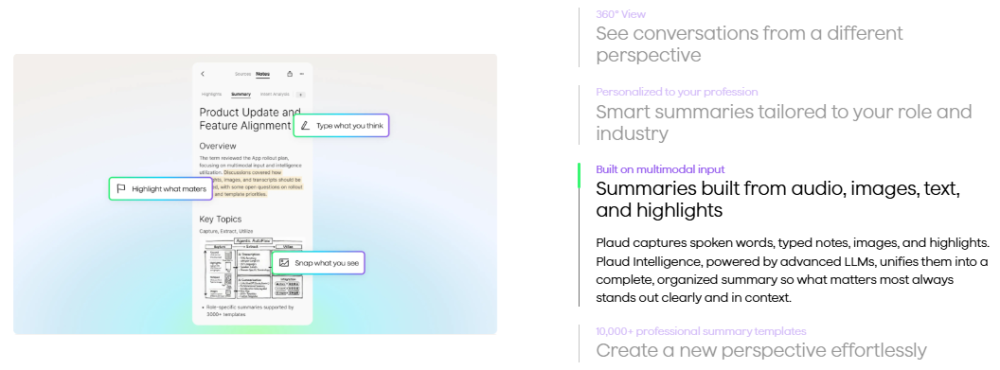The height and width of the screenshot is (370, 1000).
Task: Click the pencil icon beside Type what you think
Action: [x=305, y=126]
